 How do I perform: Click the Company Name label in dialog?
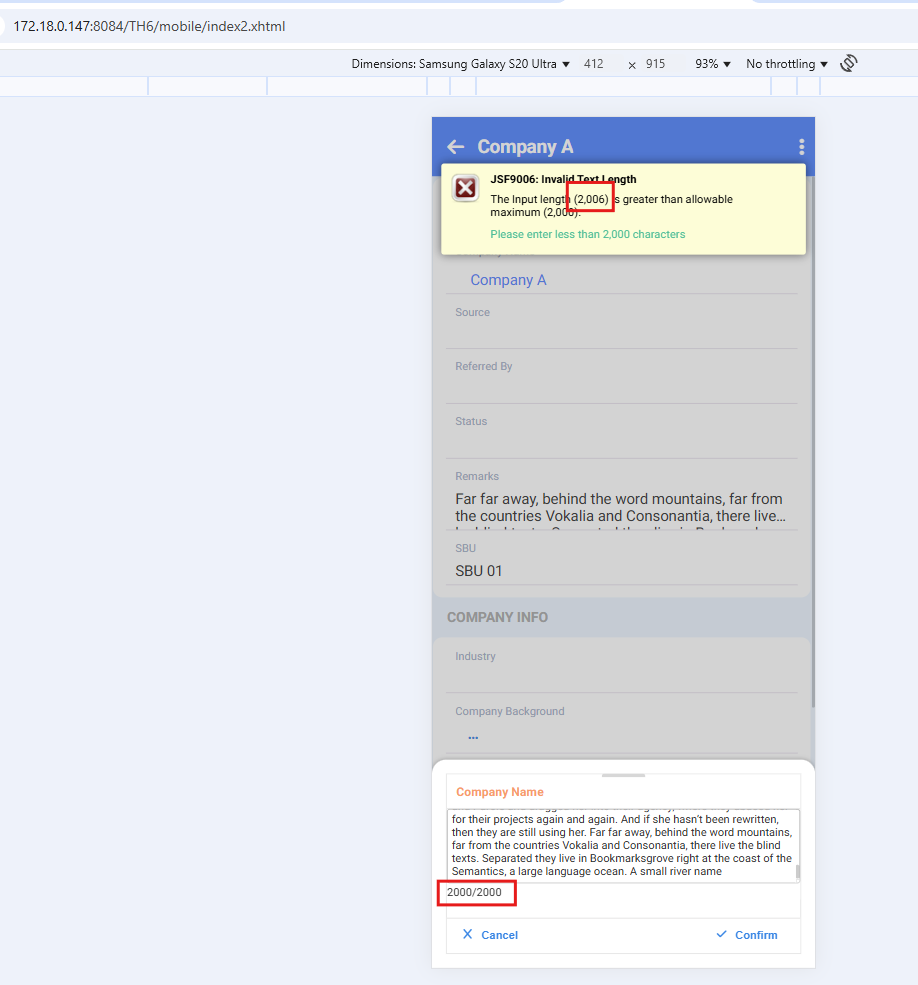(x=500, y=792)
